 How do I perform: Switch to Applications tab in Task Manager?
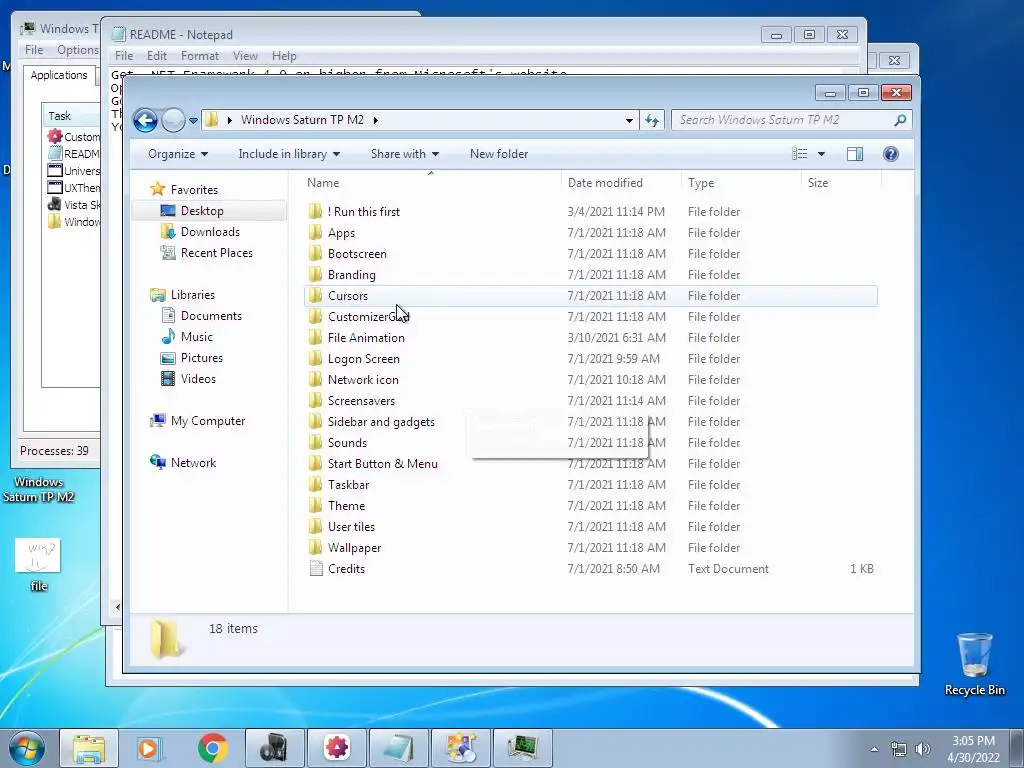coord(59,75)
